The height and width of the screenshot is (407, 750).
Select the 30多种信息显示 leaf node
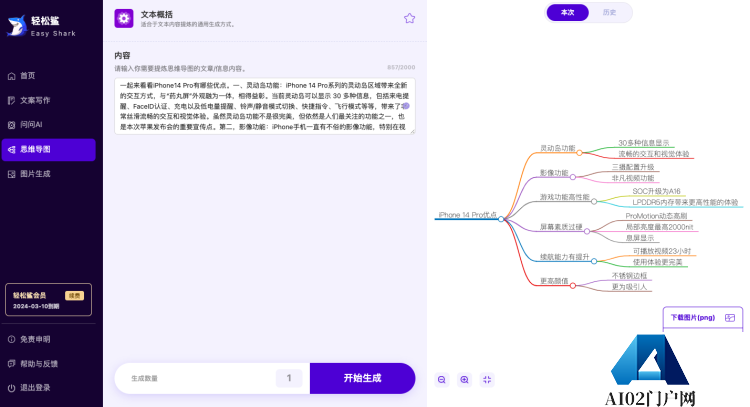click(x=643, y=143)
